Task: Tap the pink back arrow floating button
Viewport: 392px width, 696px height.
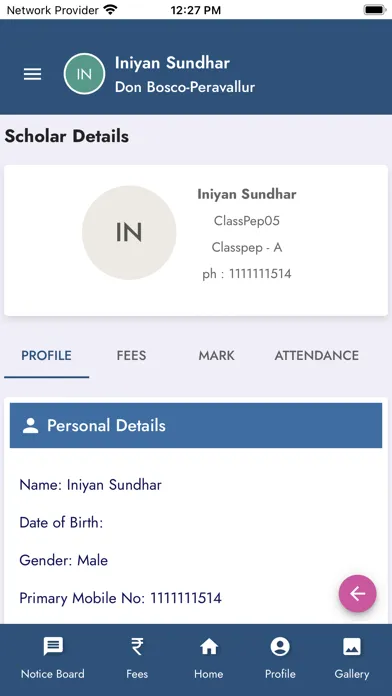Action: pyautogui.click(x=357, y=593)
